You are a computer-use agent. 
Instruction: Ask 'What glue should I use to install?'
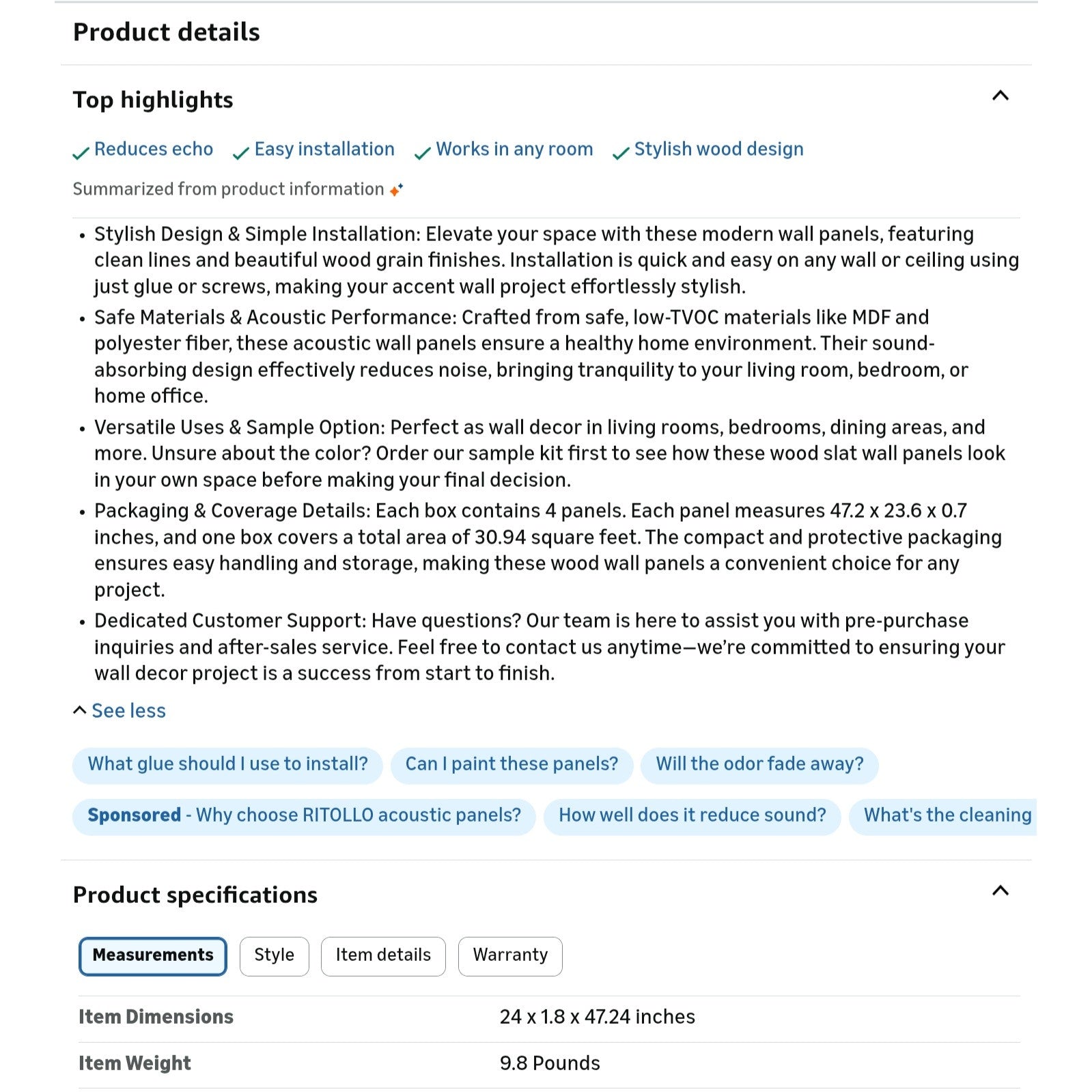pyautogui.click(x=227, y=764)
